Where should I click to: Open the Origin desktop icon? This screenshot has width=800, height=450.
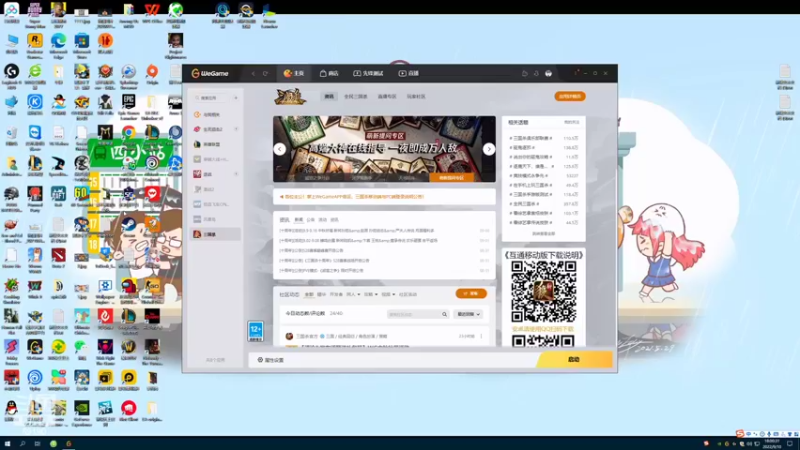[152, 75]
